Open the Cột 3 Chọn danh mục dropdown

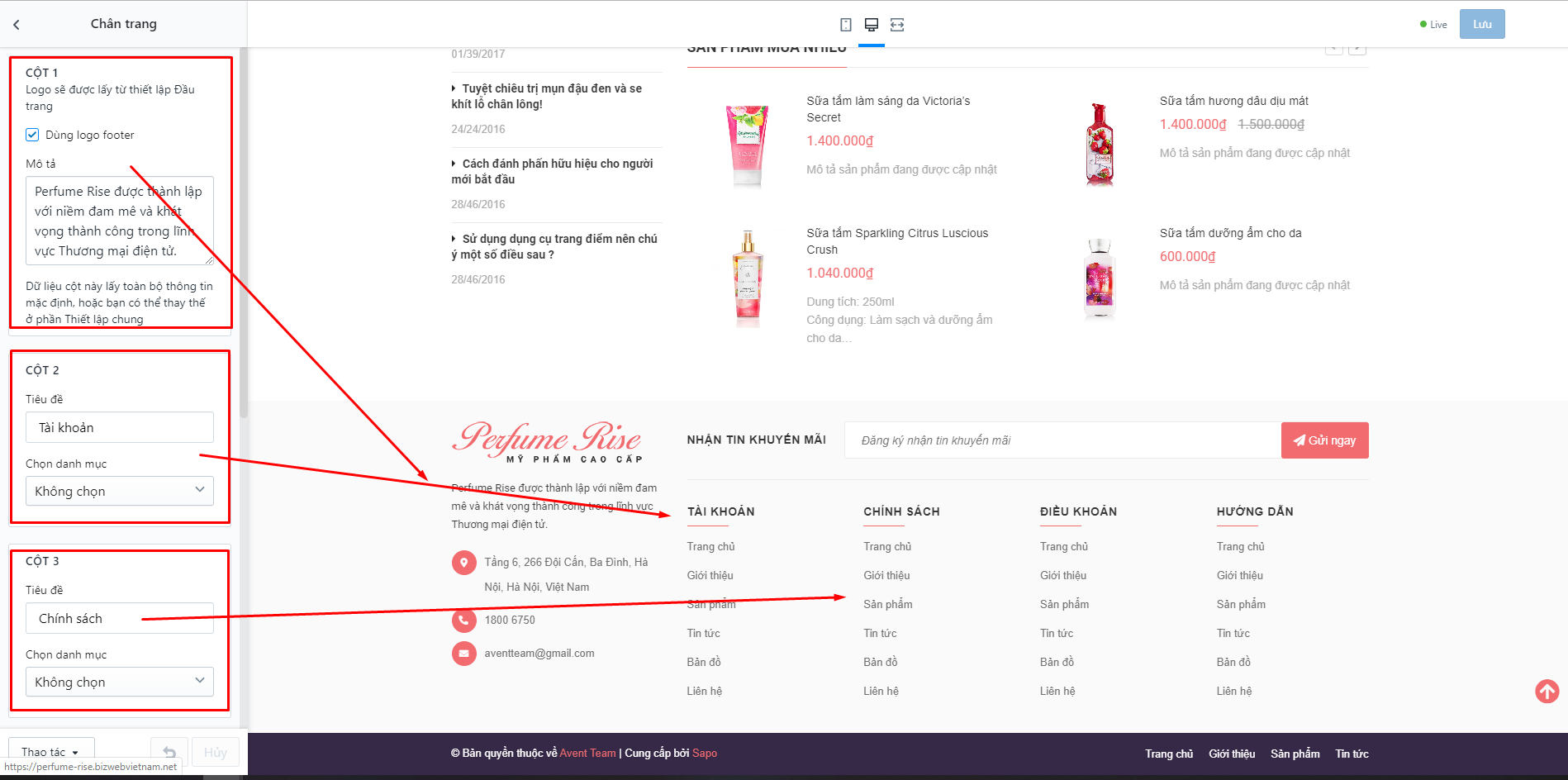click(x=120, y=682)
